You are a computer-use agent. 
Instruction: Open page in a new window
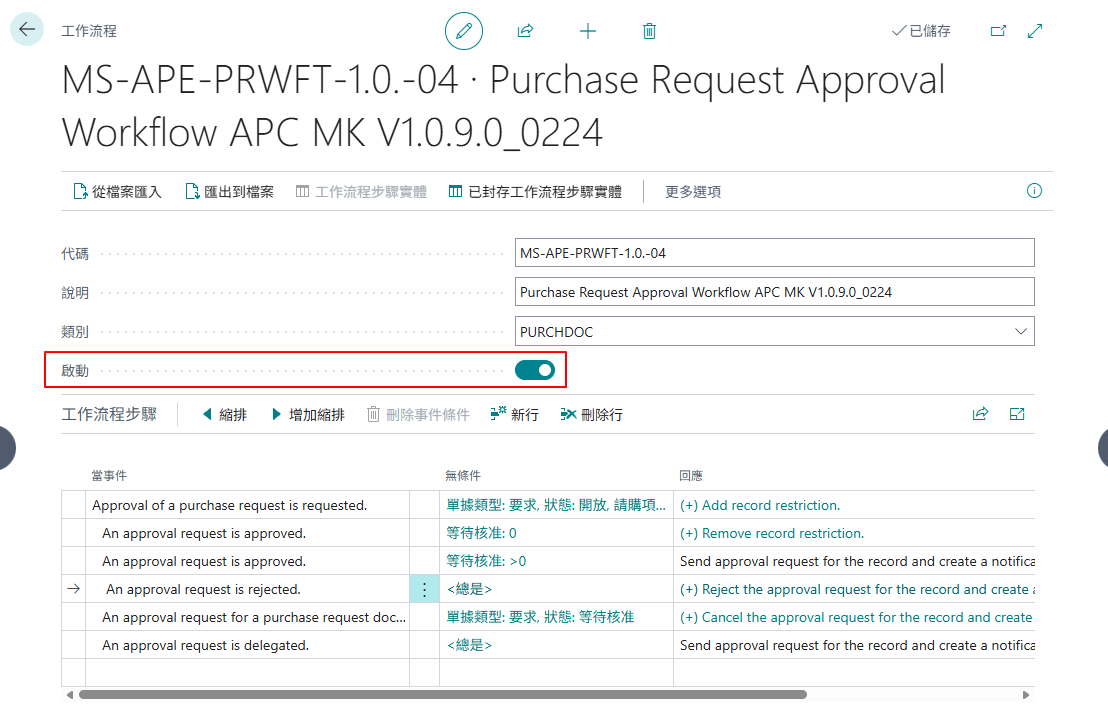[x=998, y=31]
